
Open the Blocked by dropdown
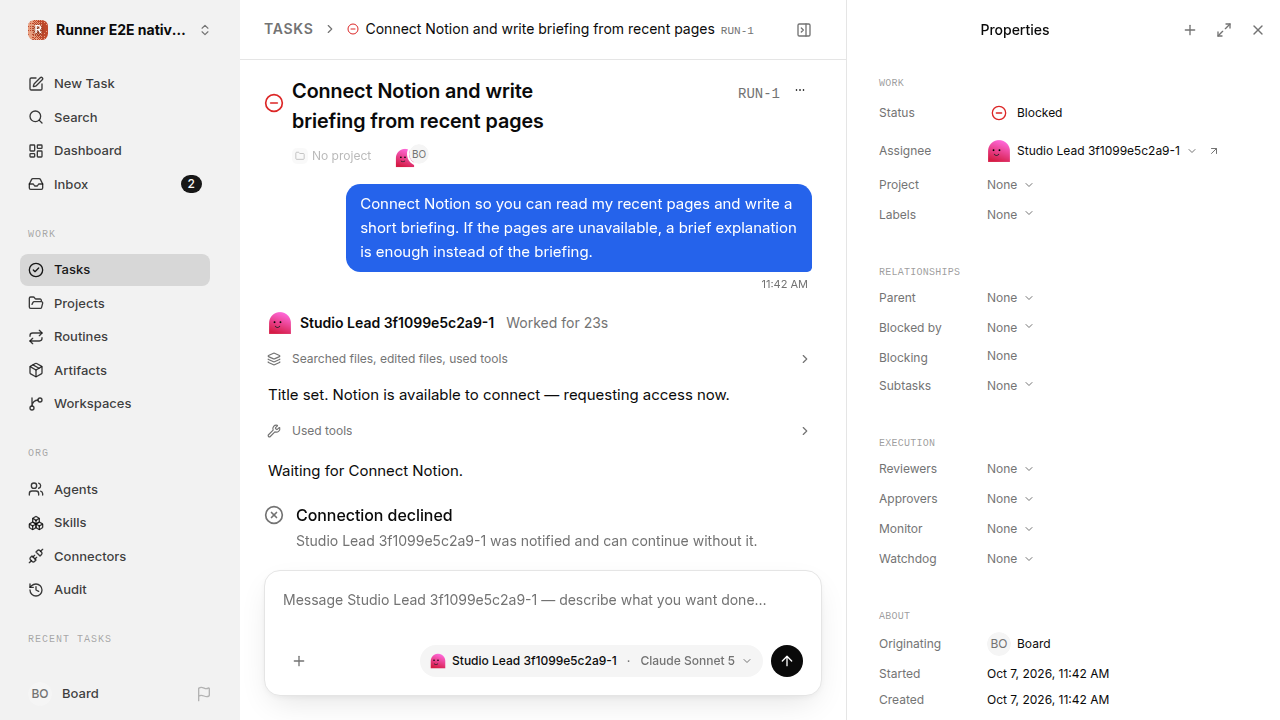[x=1010, y=328]
